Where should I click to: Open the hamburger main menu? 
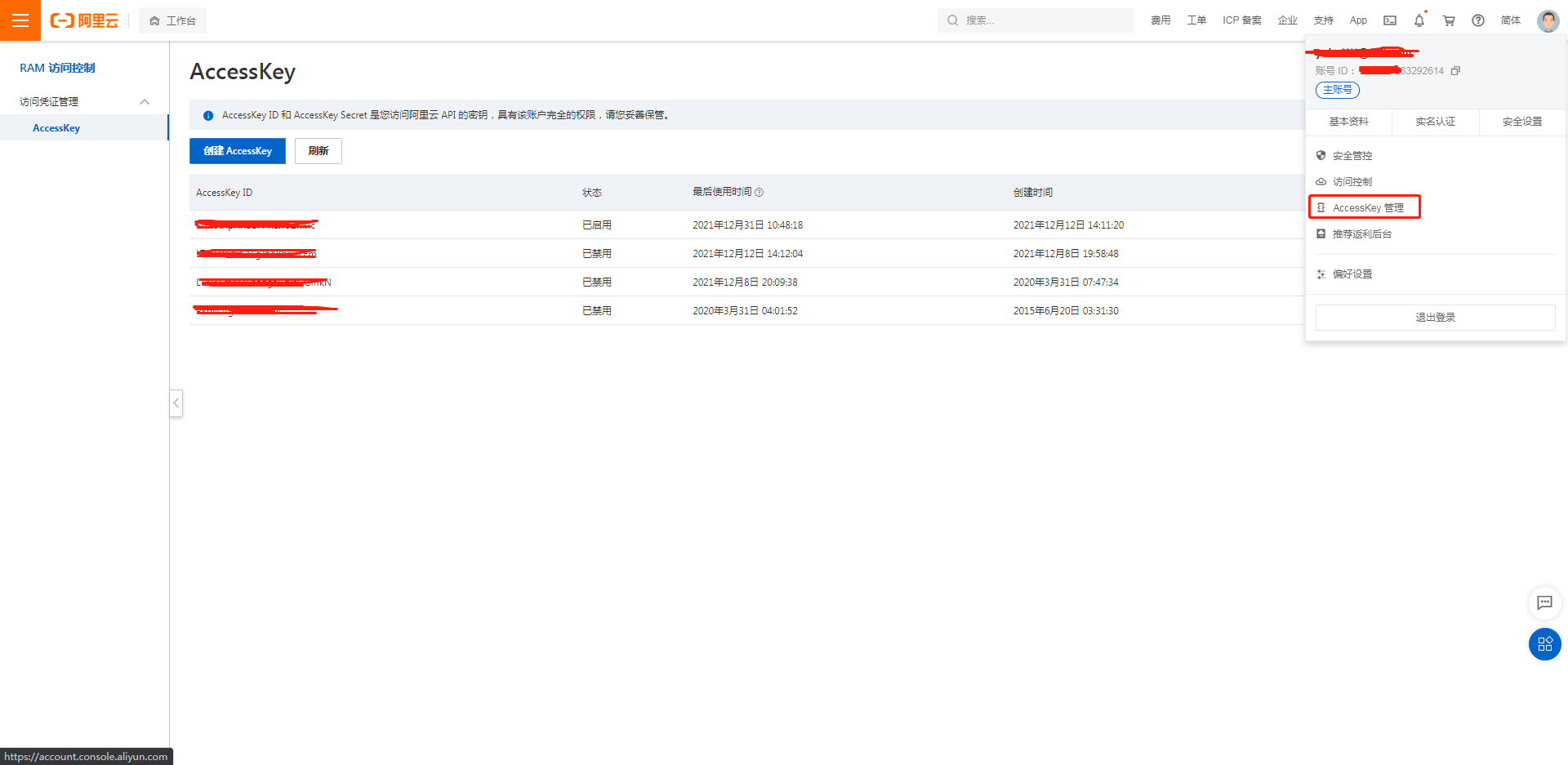20,20
